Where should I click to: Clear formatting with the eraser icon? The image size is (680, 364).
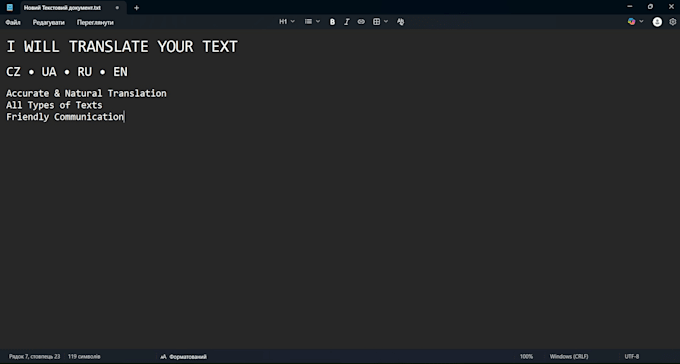click(400, 22)
